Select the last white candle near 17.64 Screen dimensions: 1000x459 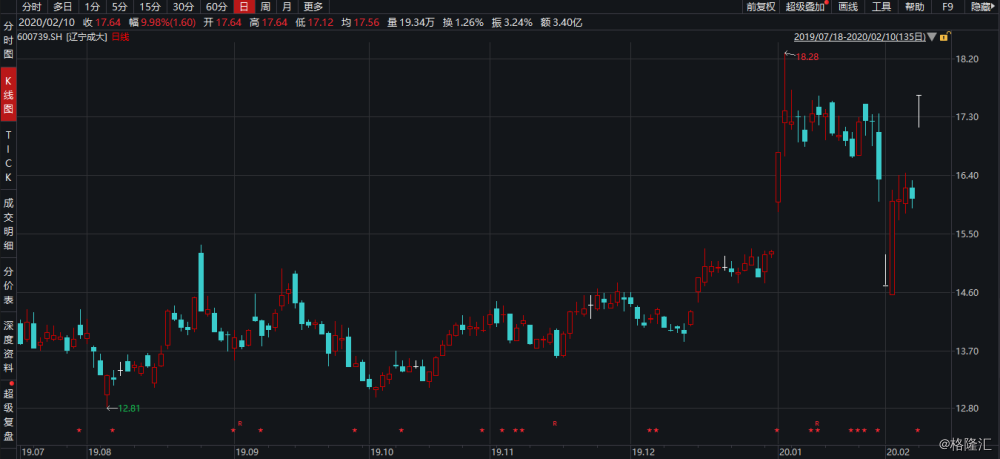(x=919, y=111)
